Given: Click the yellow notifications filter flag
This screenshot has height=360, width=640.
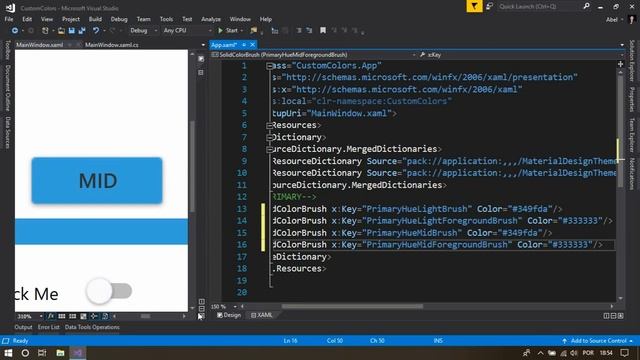Looking at the screenshot, I should (x=474, y=6).
